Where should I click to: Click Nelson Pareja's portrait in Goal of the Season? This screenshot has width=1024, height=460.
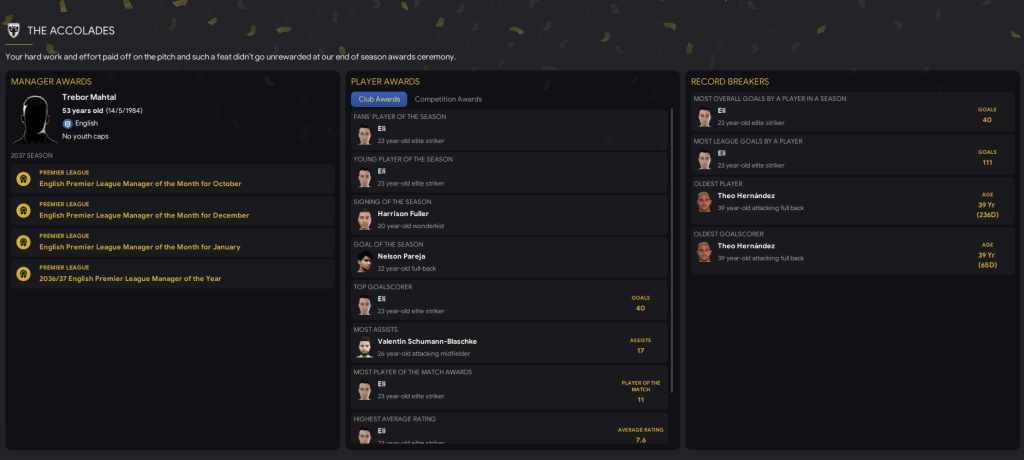(x=364, y=263)
